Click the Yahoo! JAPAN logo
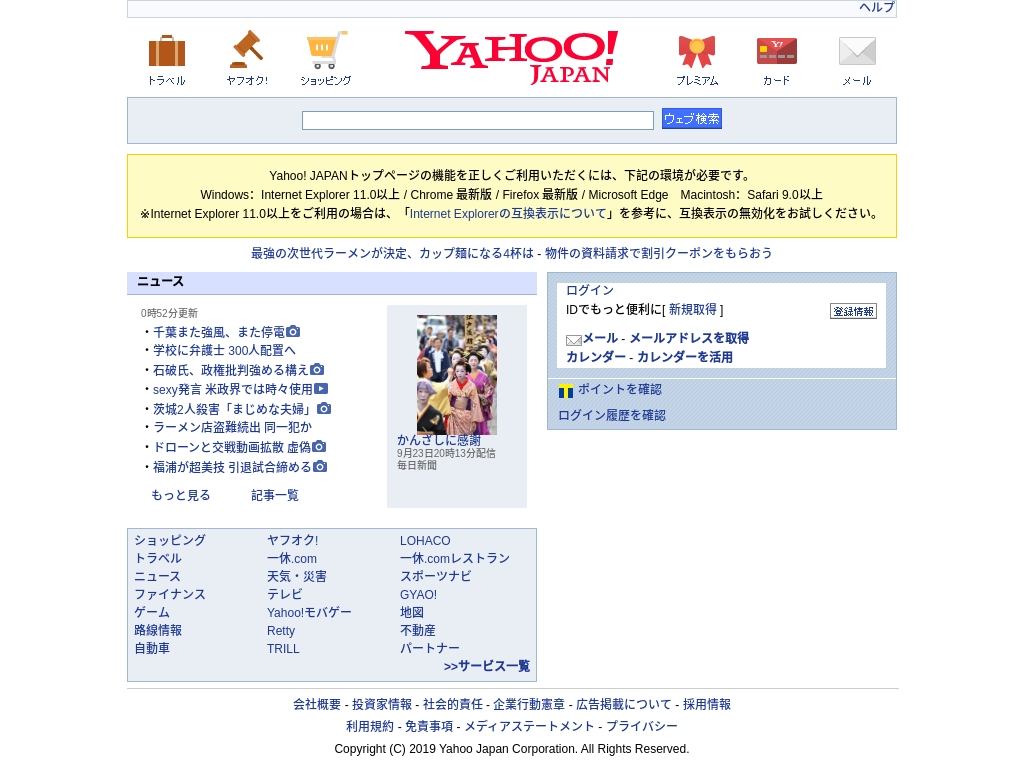The image size is (1024, 768). click(511, 57)
